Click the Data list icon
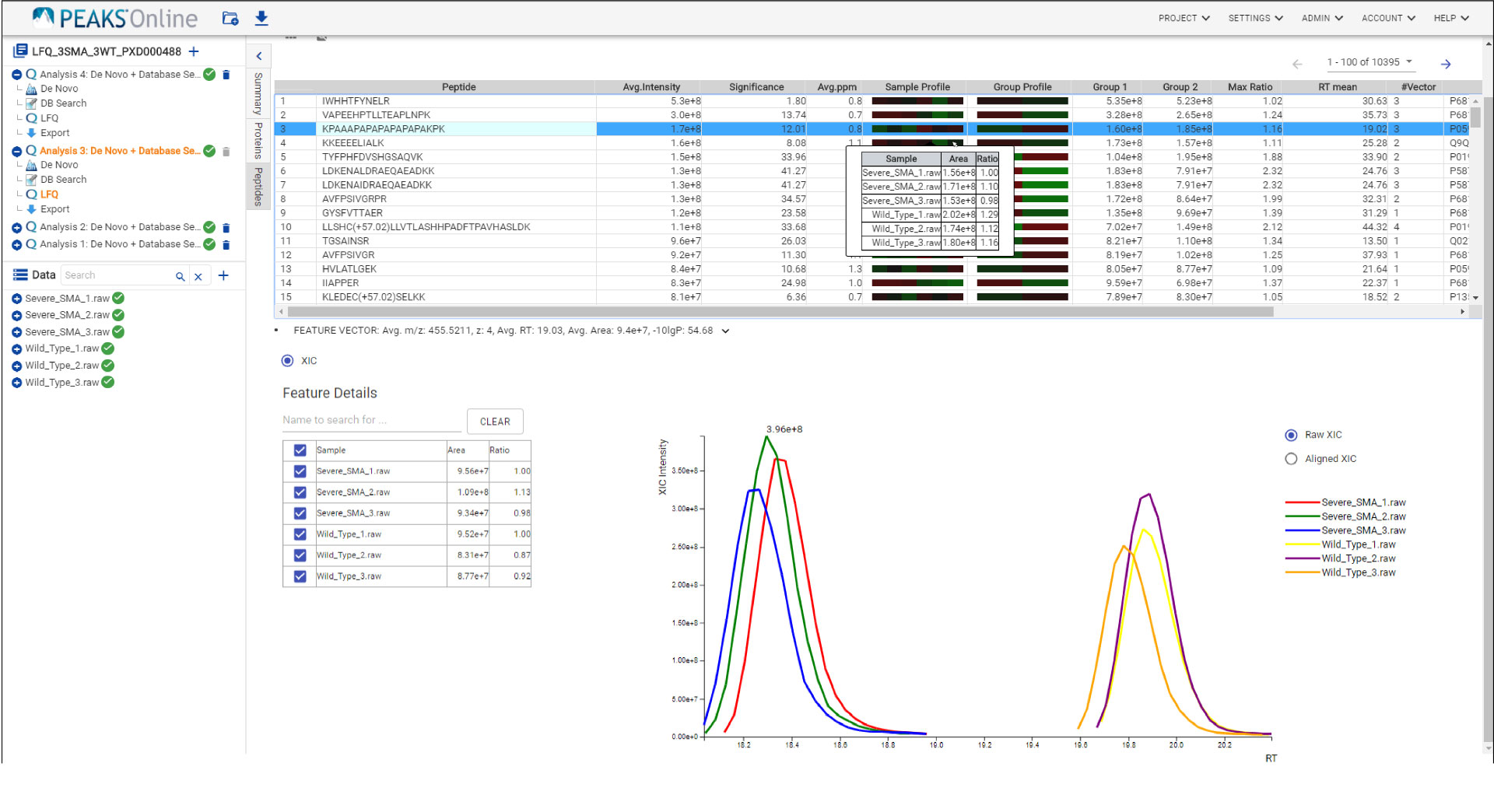The image size is (1494, 812). [21, 275]
